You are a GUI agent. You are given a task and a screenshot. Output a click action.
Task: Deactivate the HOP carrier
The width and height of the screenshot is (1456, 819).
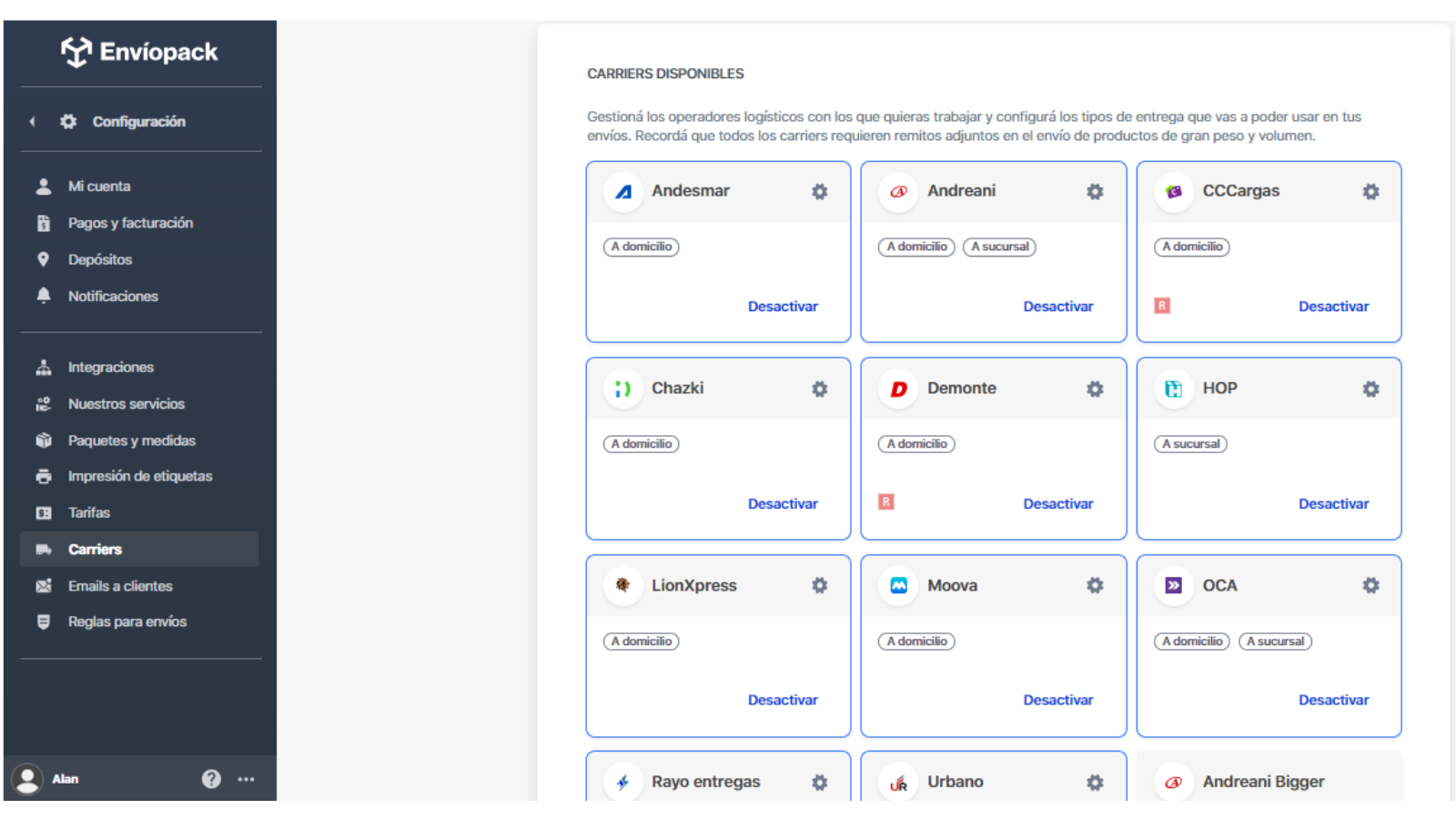tap(1333, 504)
